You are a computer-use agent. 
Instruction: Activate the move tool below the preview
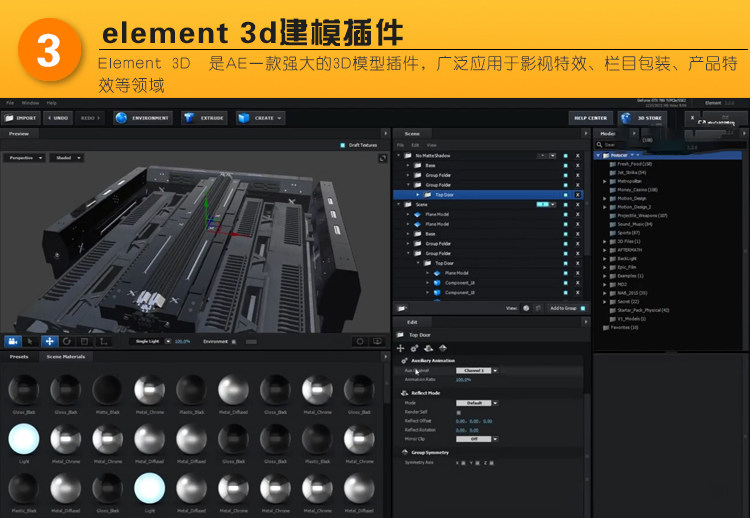pyautogui.click(x=49, y=342)
